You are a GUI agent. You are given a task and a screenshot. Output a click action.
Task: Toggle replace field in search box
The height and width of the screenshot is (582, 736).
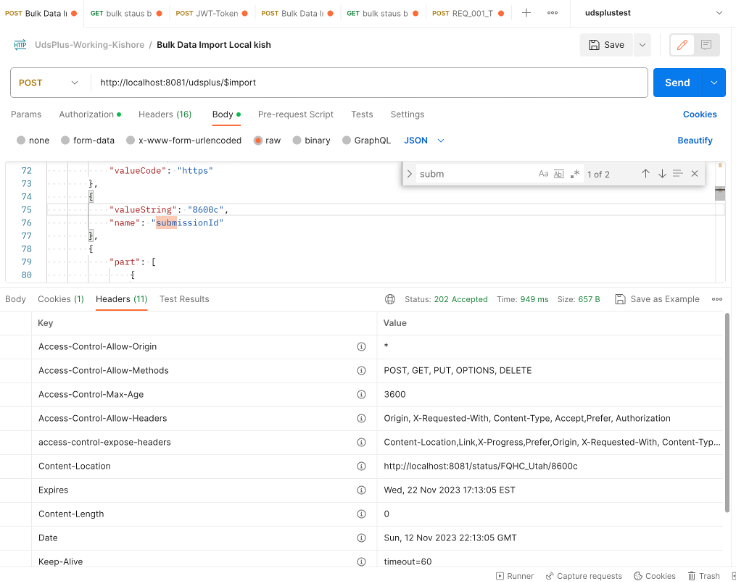pyautogui.click(x=409, y=174)
